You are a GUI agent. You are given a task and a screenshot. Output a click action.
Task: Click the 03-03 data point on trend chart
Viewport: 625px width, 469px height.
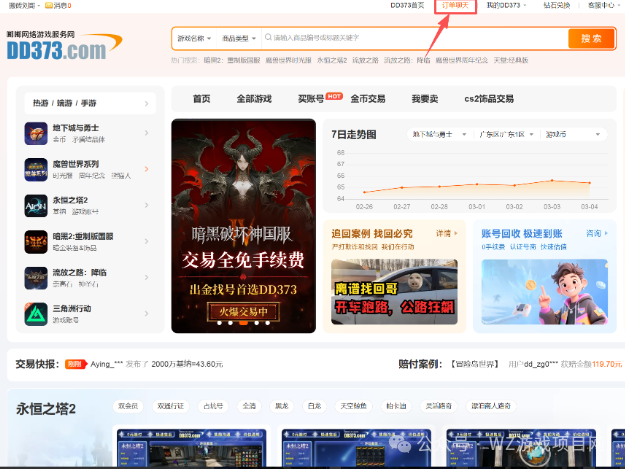tap(552, 181)
